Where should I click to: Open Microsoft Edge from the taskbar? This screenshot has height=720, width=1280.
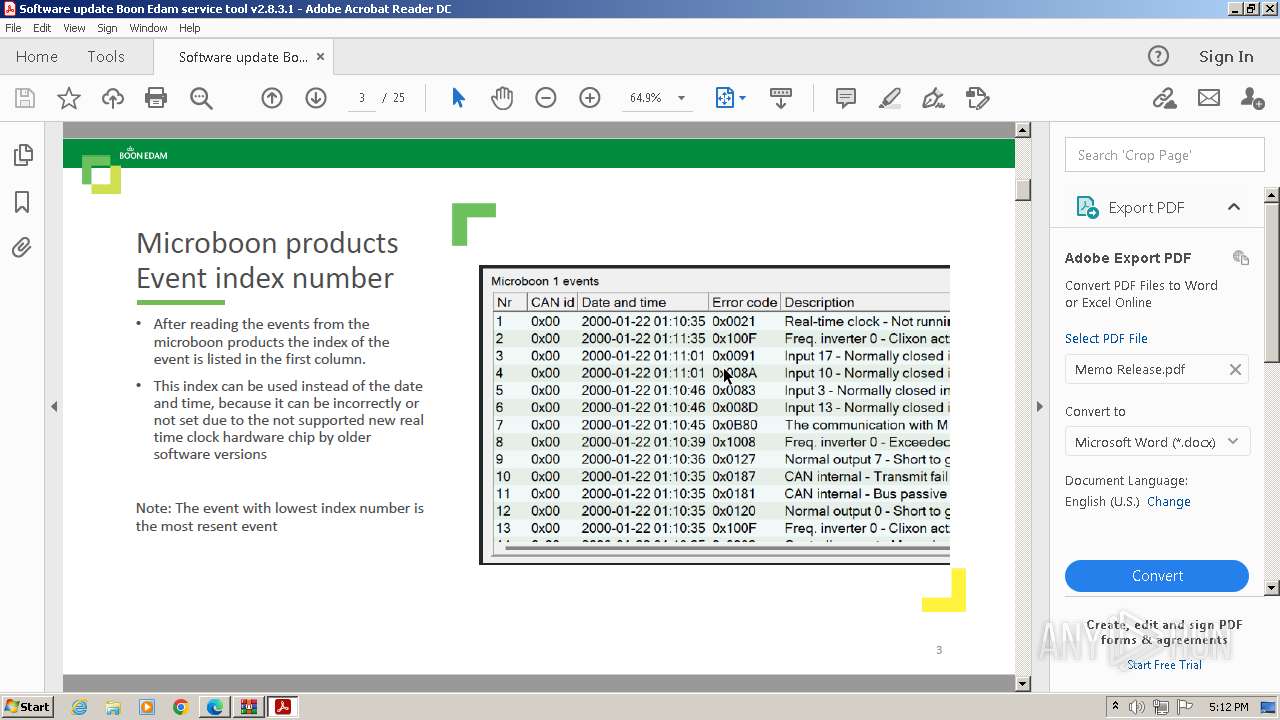pos(214,707)
